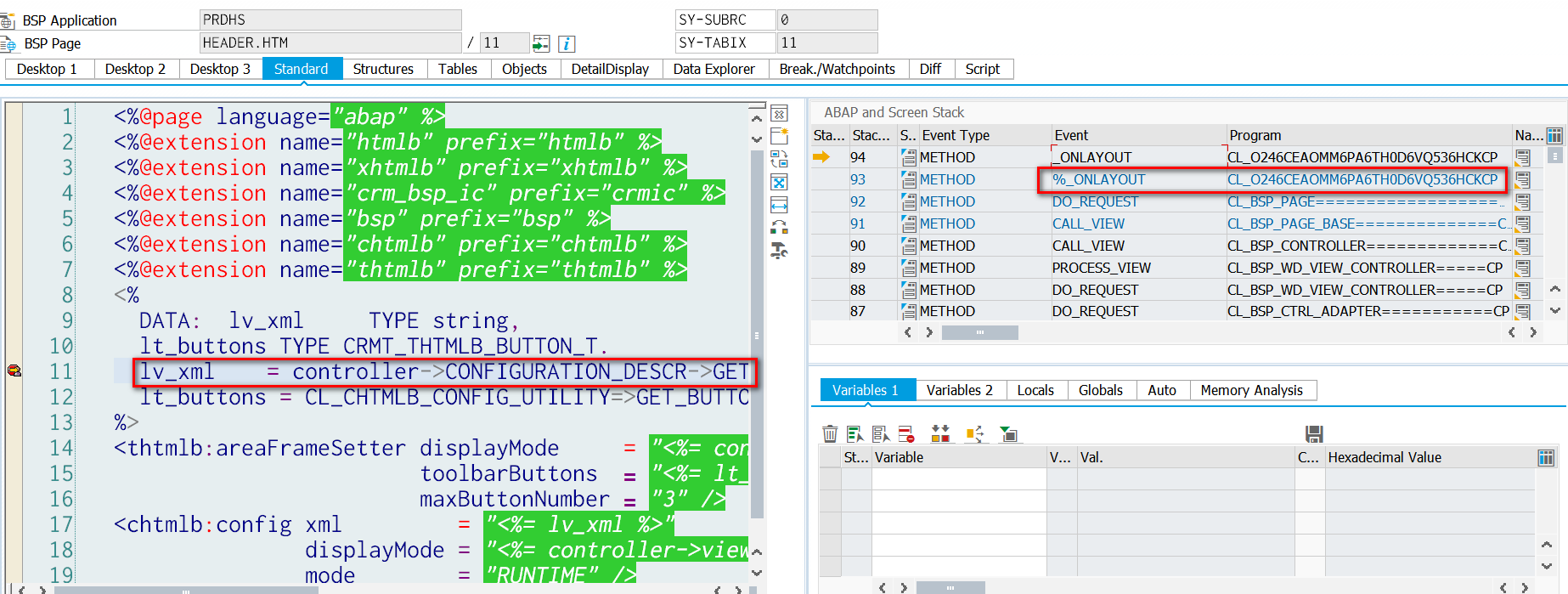Click the red delete row icon in variables toolbar
This screenshot has width=1568, height=594.
[x=906, y=434]
